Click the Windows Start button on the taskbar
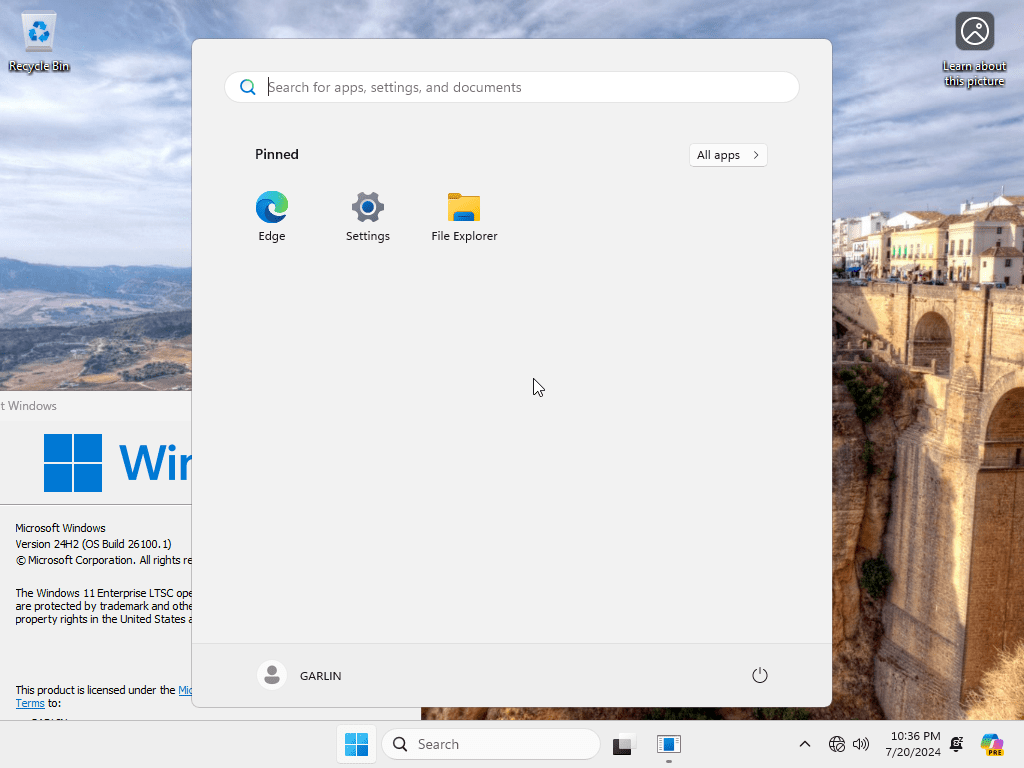This screenshot has height=768, width=1024. tap(357, 744)
